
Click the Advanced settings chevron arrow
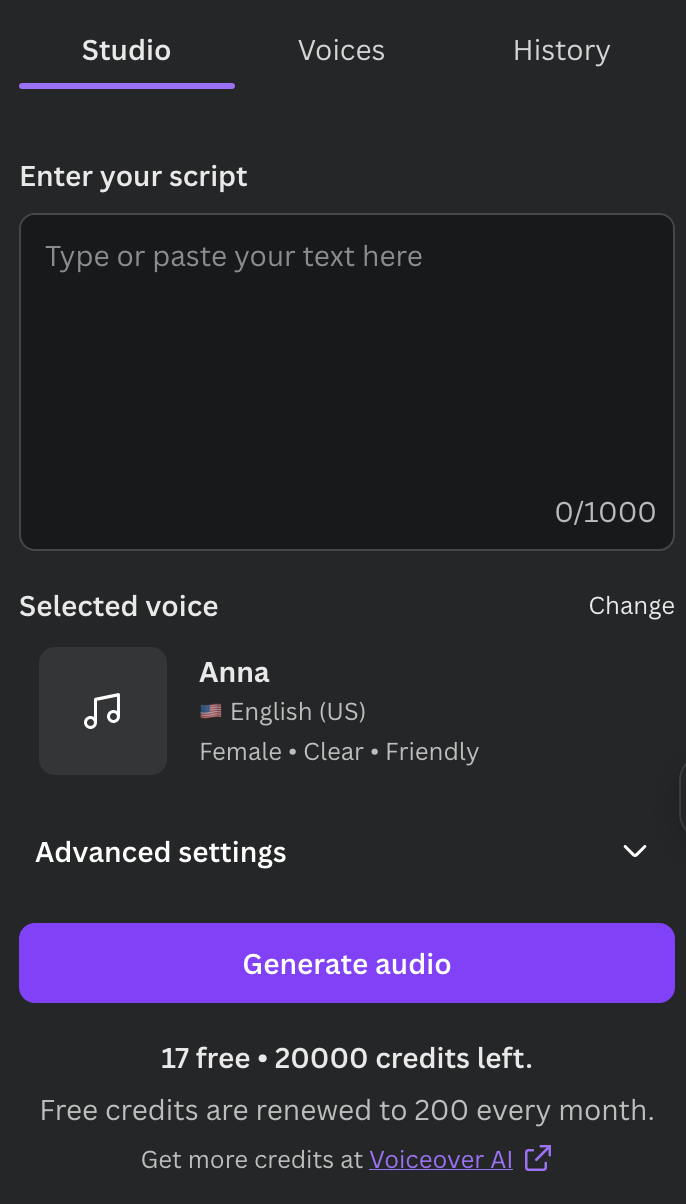tap(635, 852)
